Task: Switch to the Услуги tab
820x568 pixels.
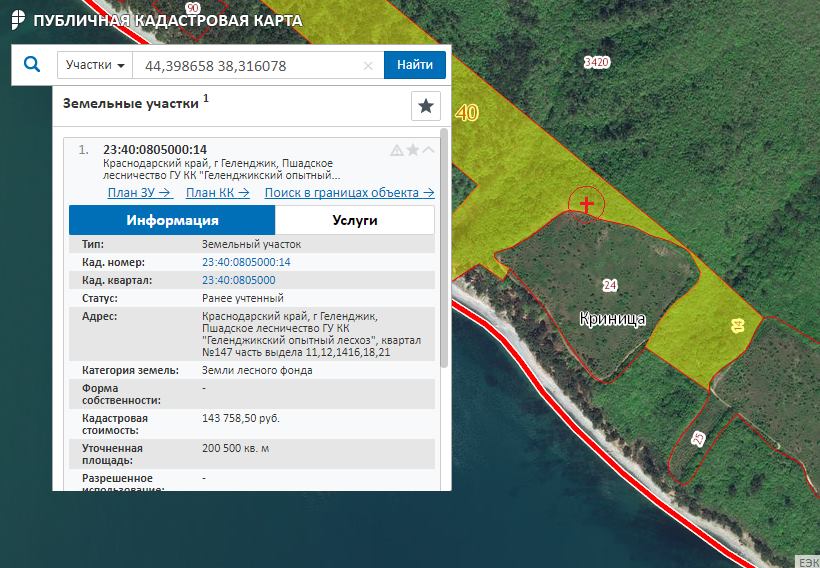Action: click(x=354, y=220)
